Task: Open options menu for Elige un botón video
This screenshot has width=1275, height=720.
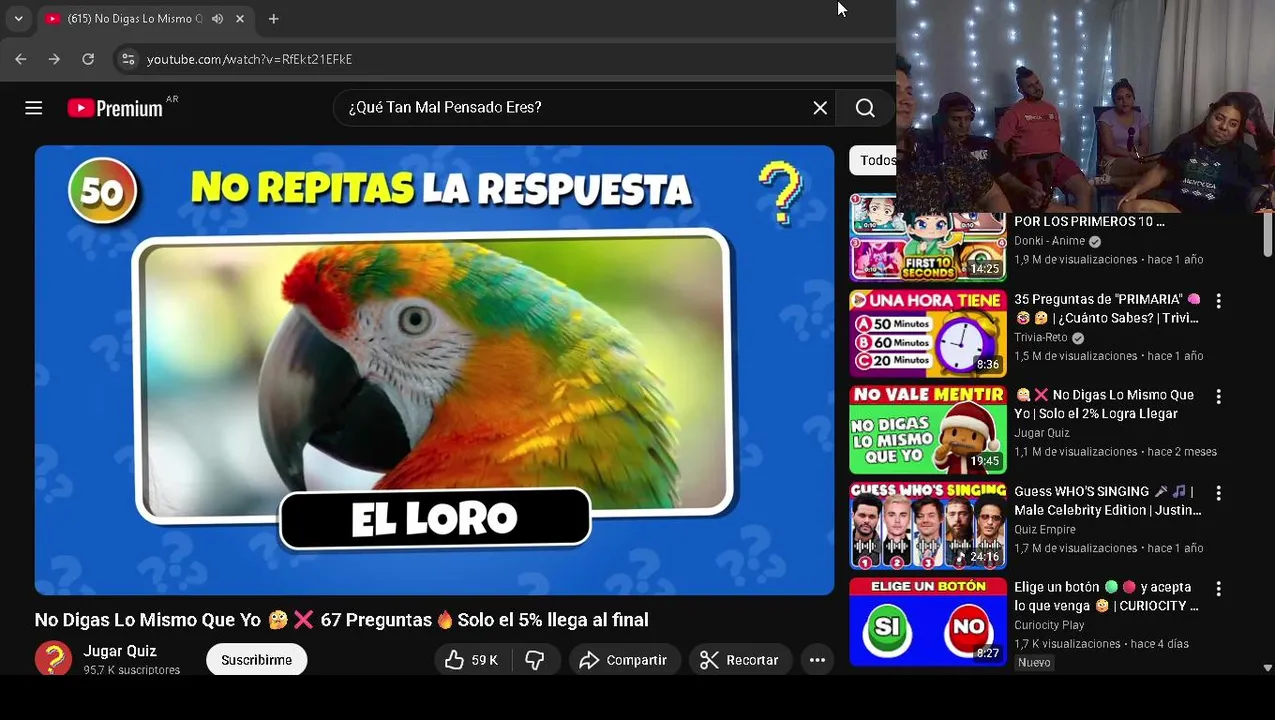Action: point(1218,589)
